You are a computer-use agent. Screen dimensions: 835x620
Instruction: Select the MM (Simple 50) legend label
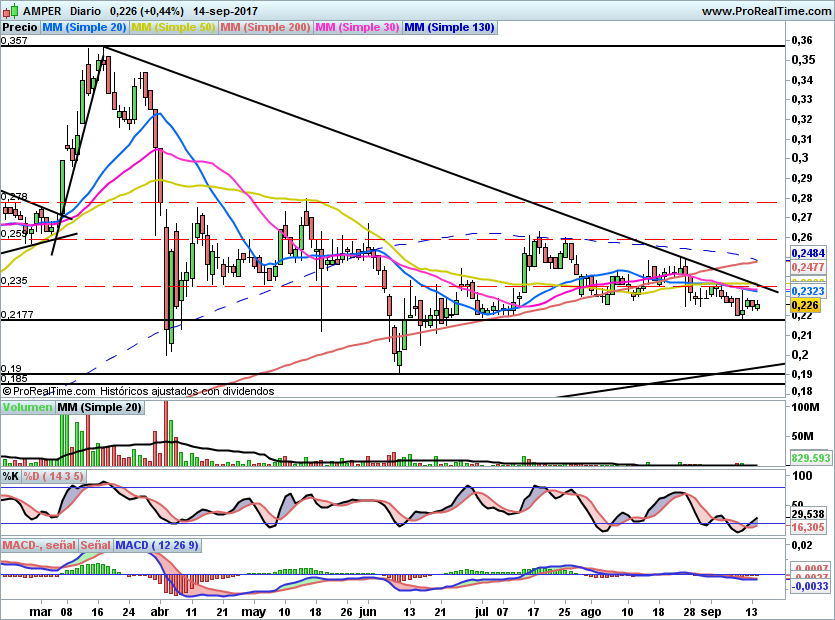173,28
